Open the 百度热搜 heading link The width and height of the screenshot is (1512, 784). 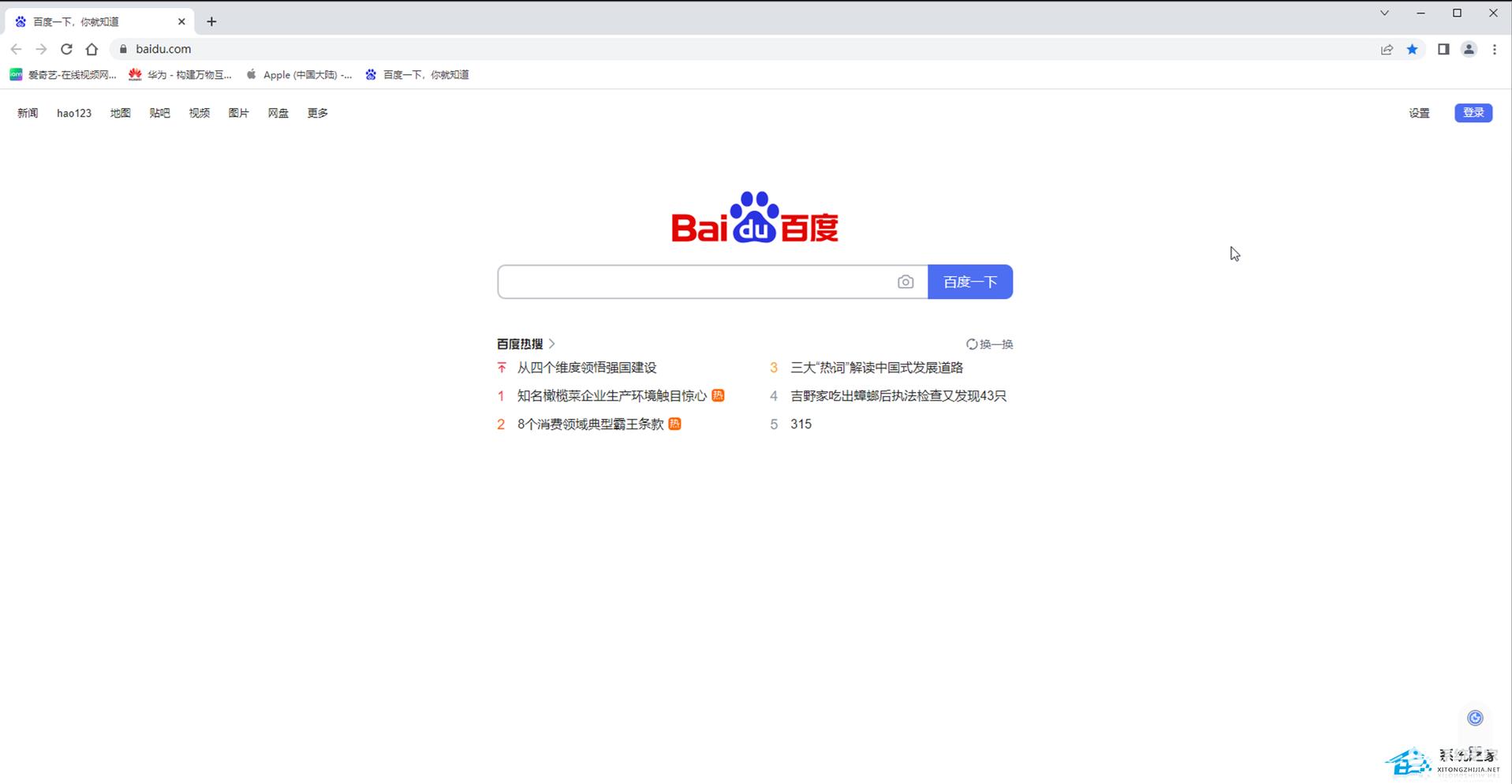click(x=520, y=344)
